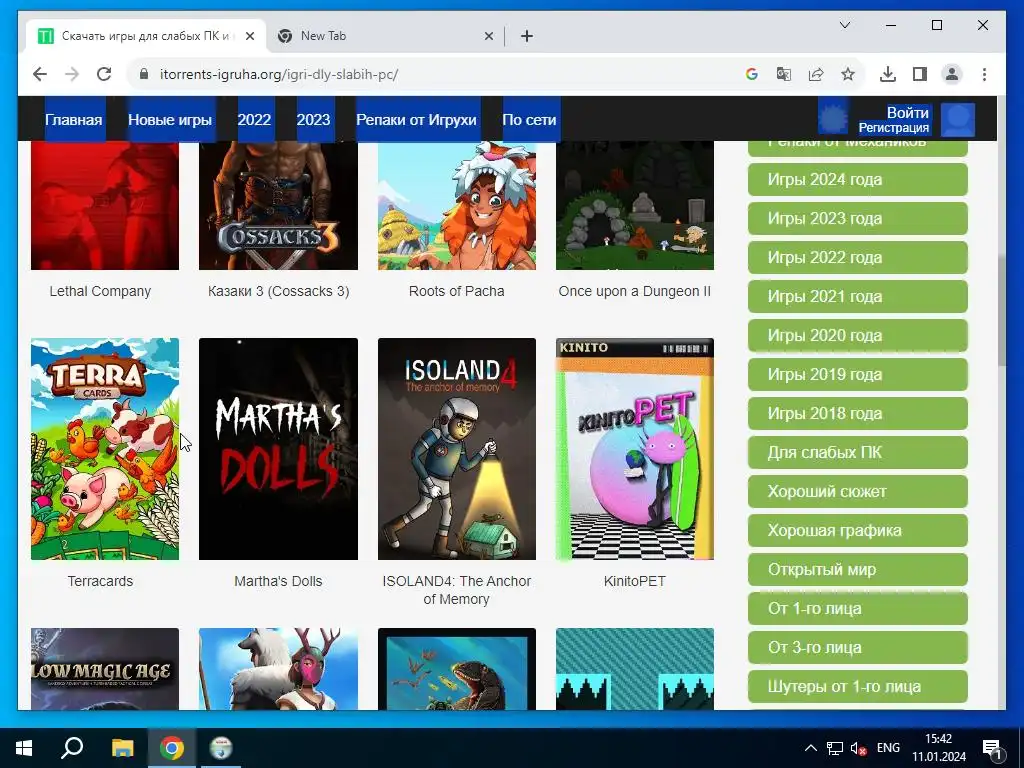
Task: Click the muted volume tray icon
Action: [x=858, y=748]
